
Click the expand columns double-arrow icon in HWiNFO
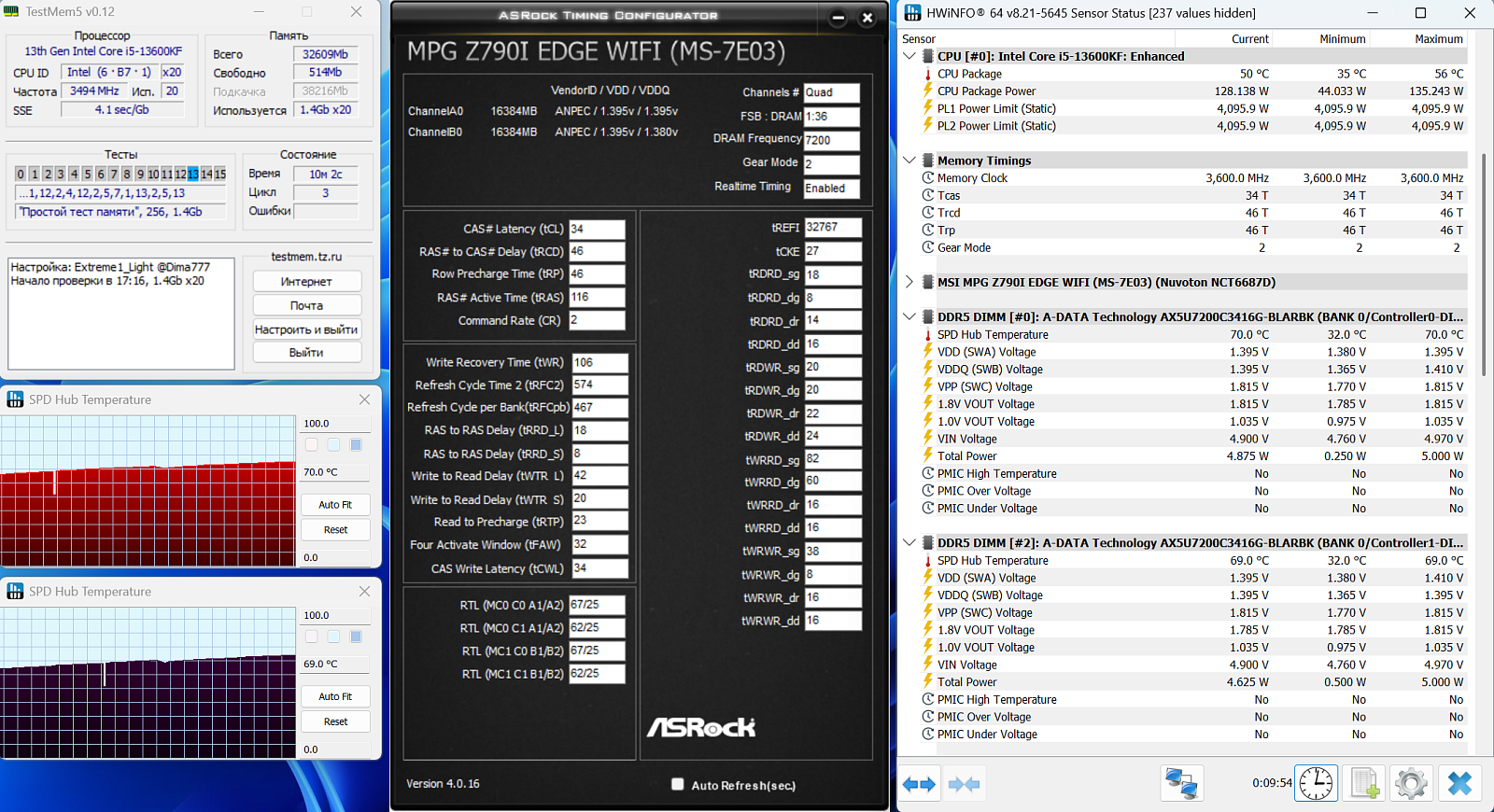(x=919, y=784)
